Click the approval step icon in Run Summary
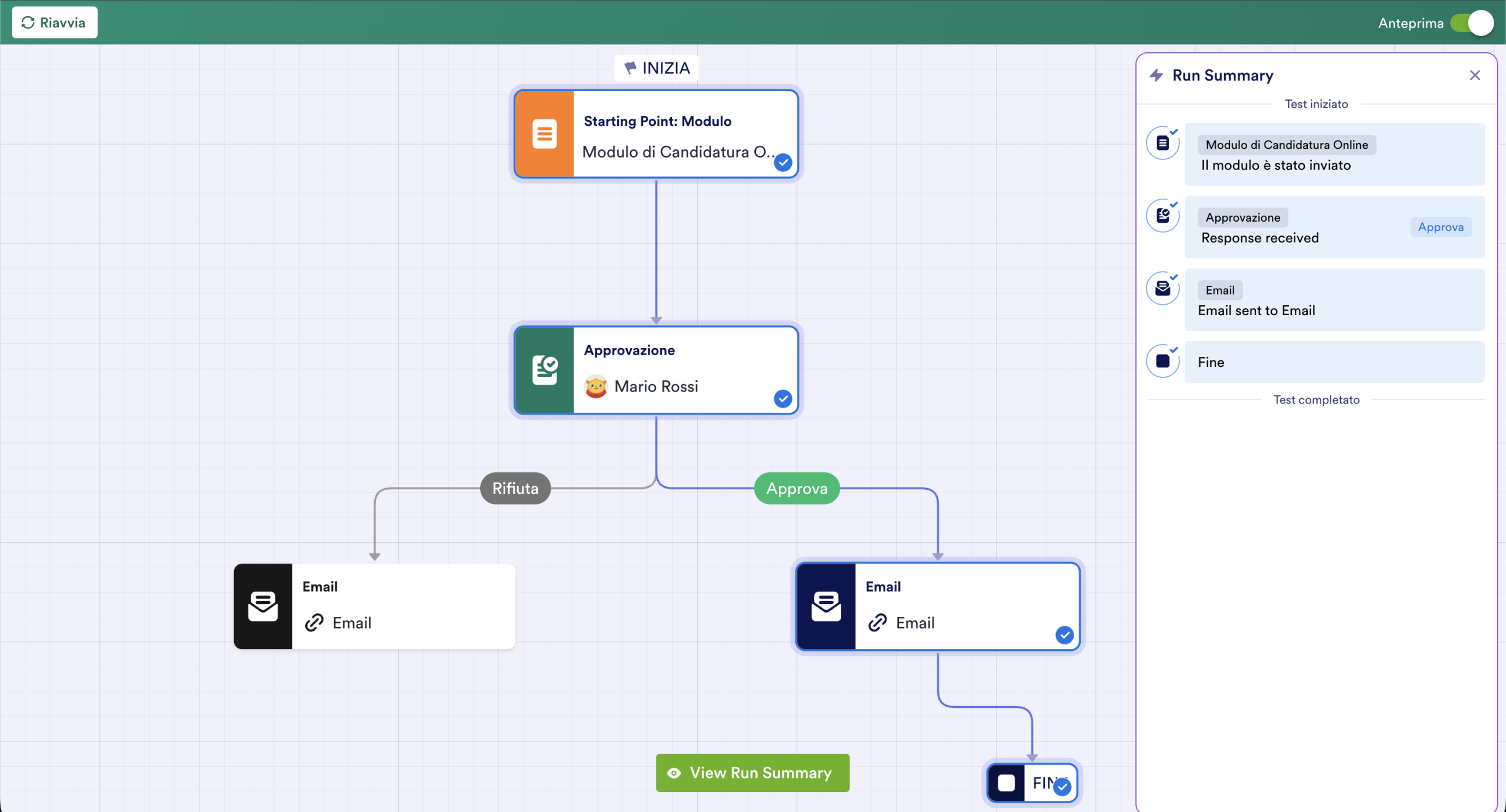Image resolution: width=1506 pixels, height=812 pixels. click(1163, 216)
